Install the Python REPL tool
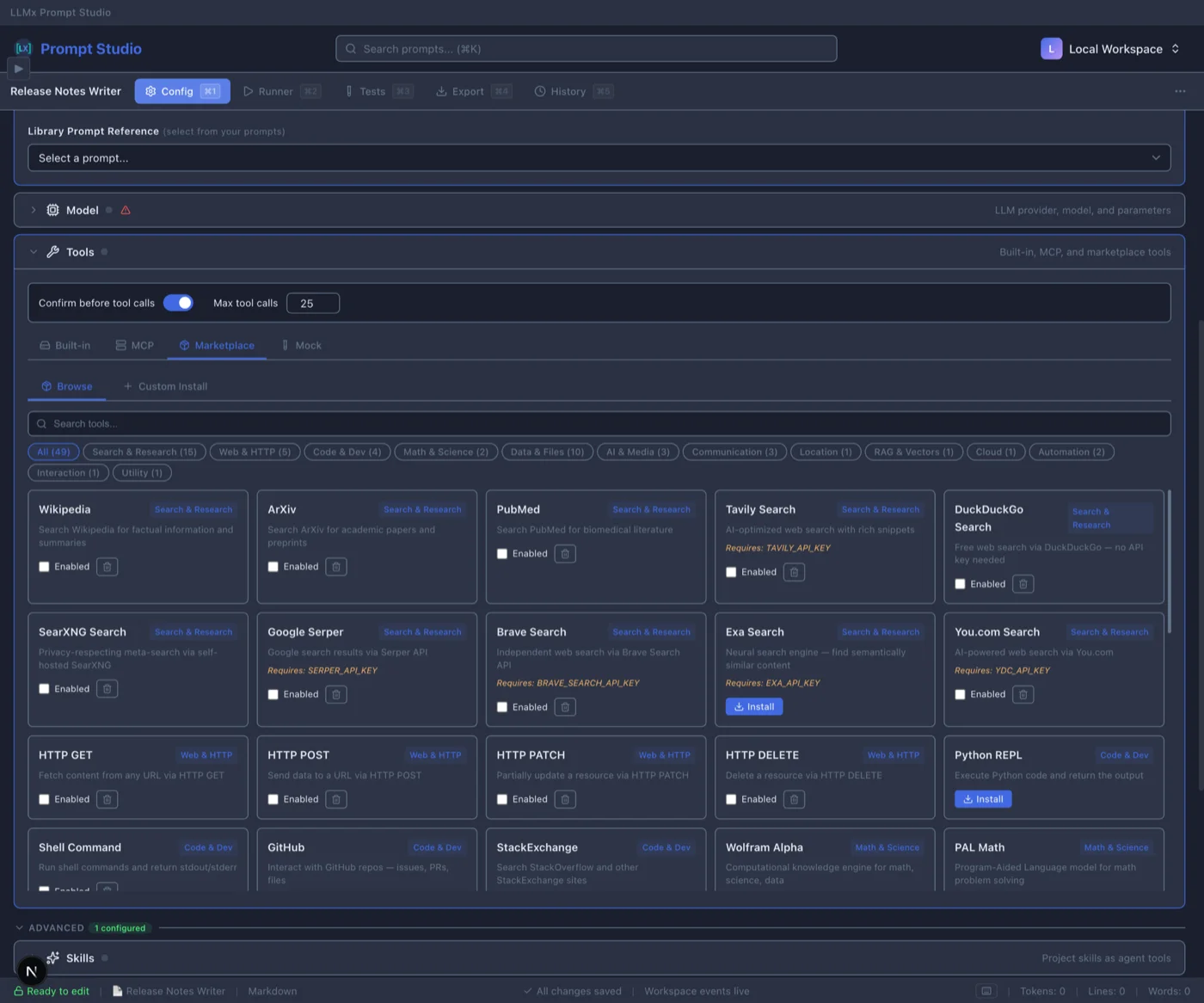The height and width of the screenshot is (1003, 1204). point(982,798)
